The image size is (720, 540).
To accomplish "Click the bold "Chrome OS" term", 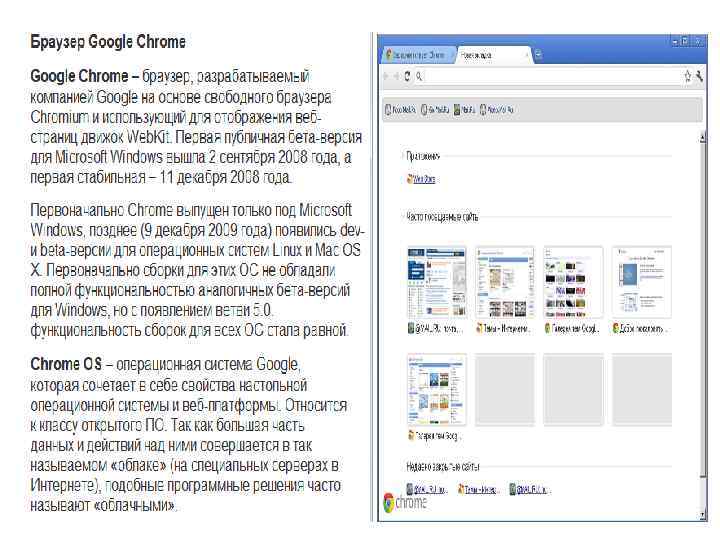I will pyautogui.click(x=66, y=364).
